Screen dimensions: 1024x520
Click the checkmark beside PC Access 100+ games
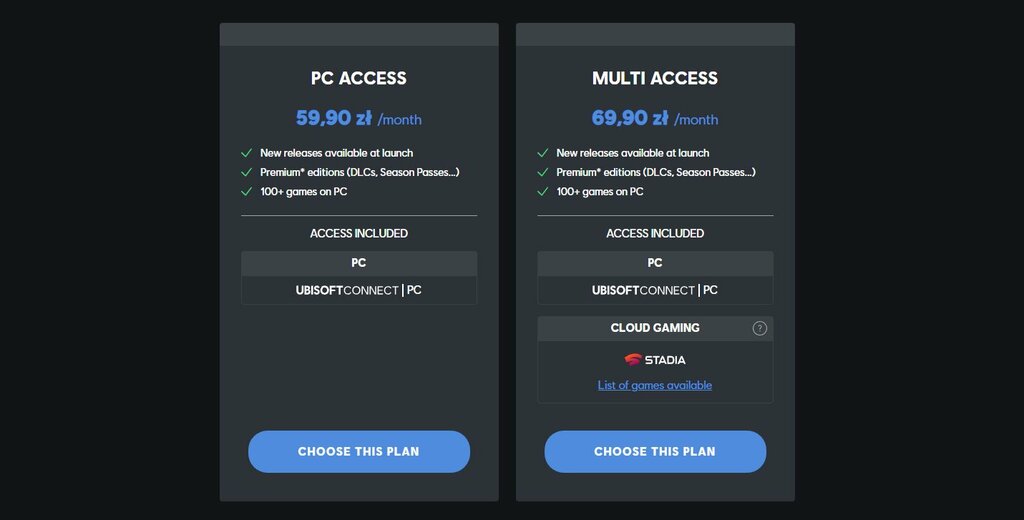pyautogui.click(x=246, y=191)
